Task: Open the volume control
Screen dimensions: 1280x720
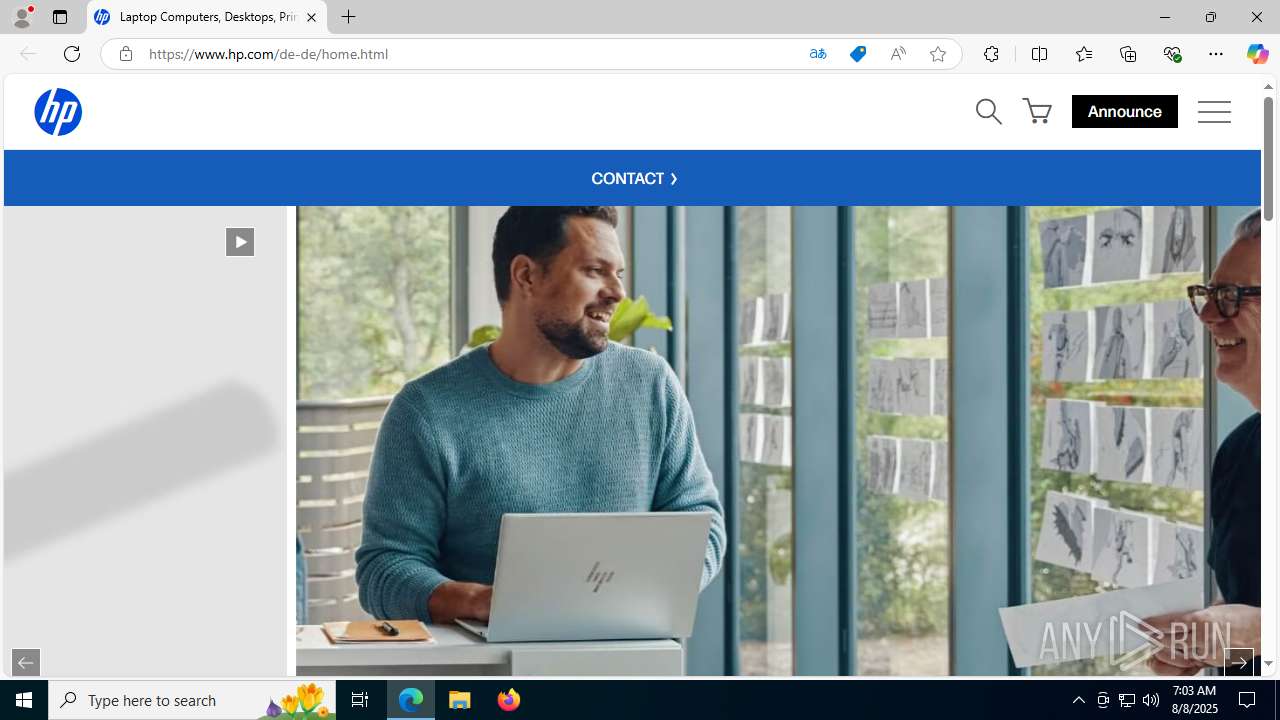Action: point(1151,700)
